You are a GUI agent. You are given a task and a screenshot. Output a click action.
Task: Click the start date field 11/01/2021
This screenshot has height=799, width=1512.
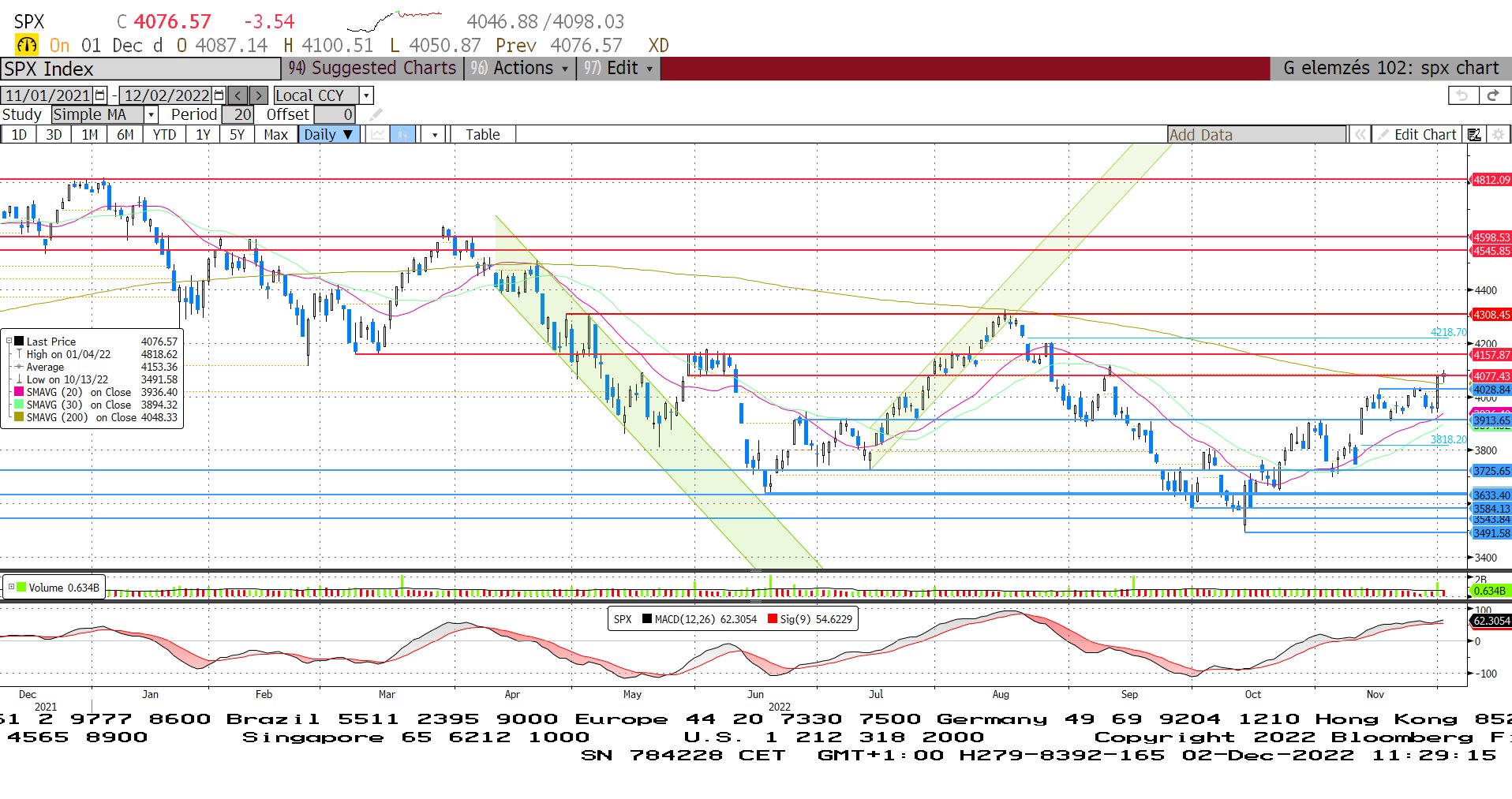(47, 95)
